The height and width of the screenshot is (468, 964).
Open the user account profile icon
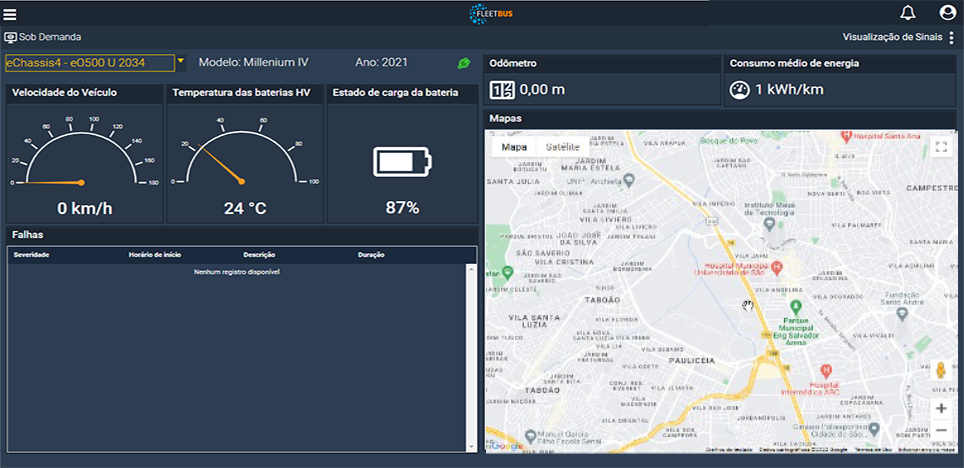coord(948,13)
